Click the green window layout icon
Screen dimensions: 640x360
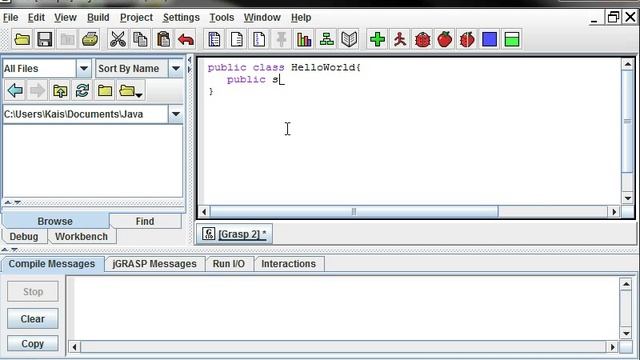click(x=512, y=40)
